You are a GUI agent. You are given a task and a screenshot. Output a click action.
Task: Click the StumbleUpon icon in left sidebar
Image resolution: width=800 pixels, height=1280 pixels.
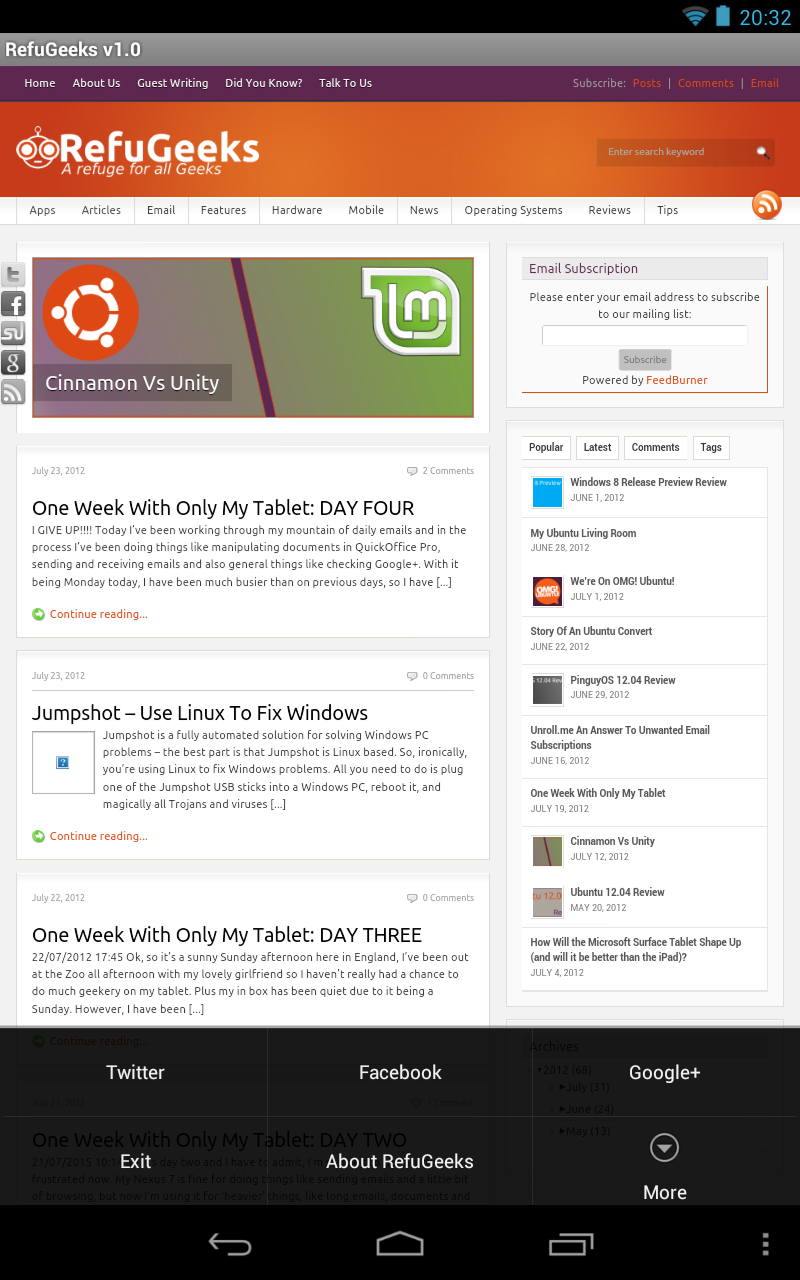click(x=12, y=333)
